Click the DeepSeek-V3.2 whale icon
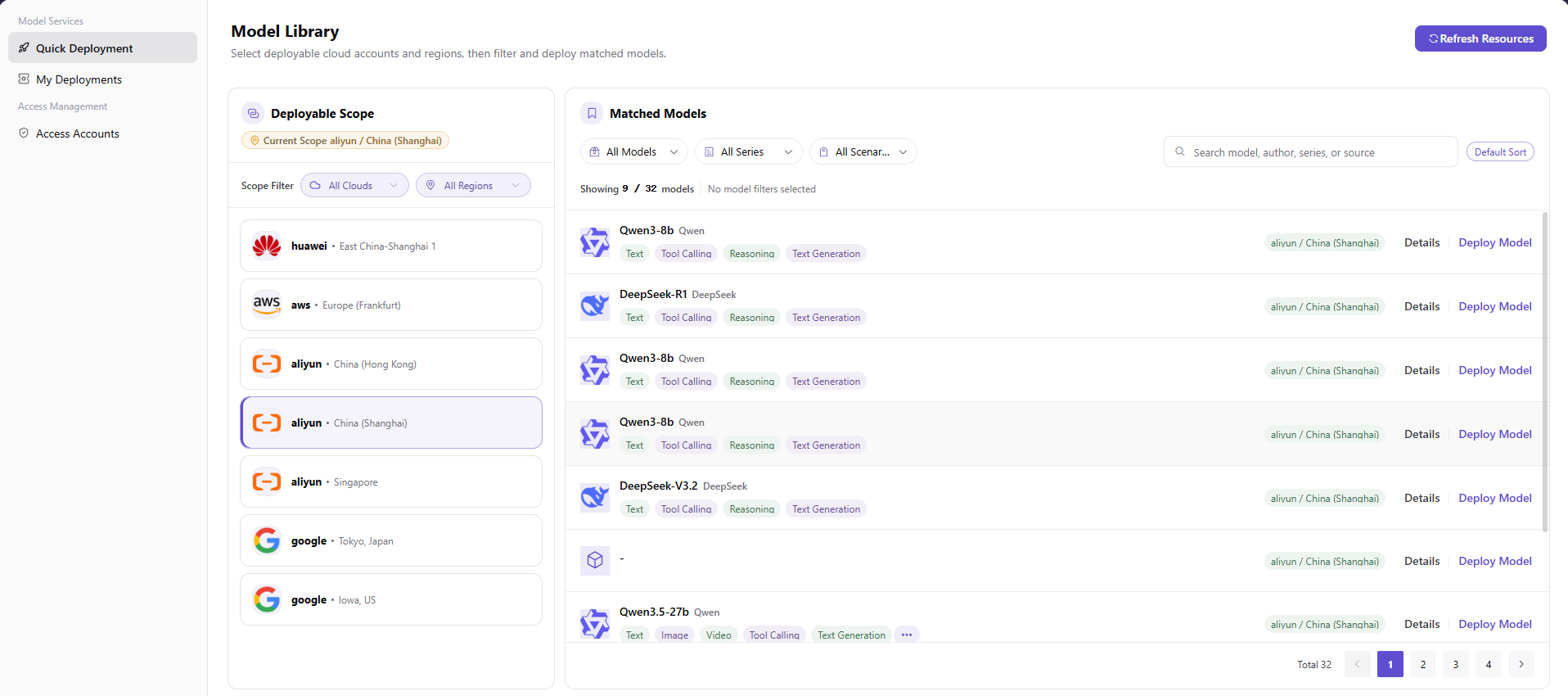This screenshot has height=696, width=1568. click(595, 498)
